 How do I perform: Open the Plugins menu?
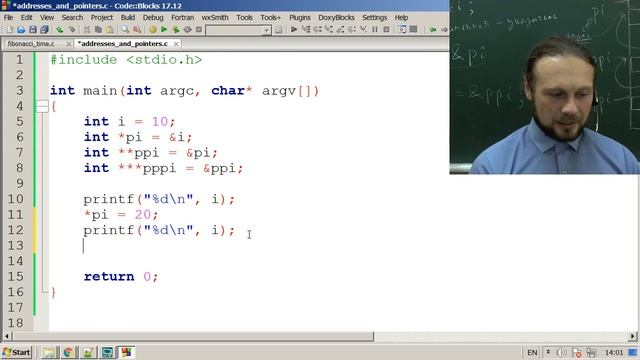pyautogui.click(x=300, y=18)
